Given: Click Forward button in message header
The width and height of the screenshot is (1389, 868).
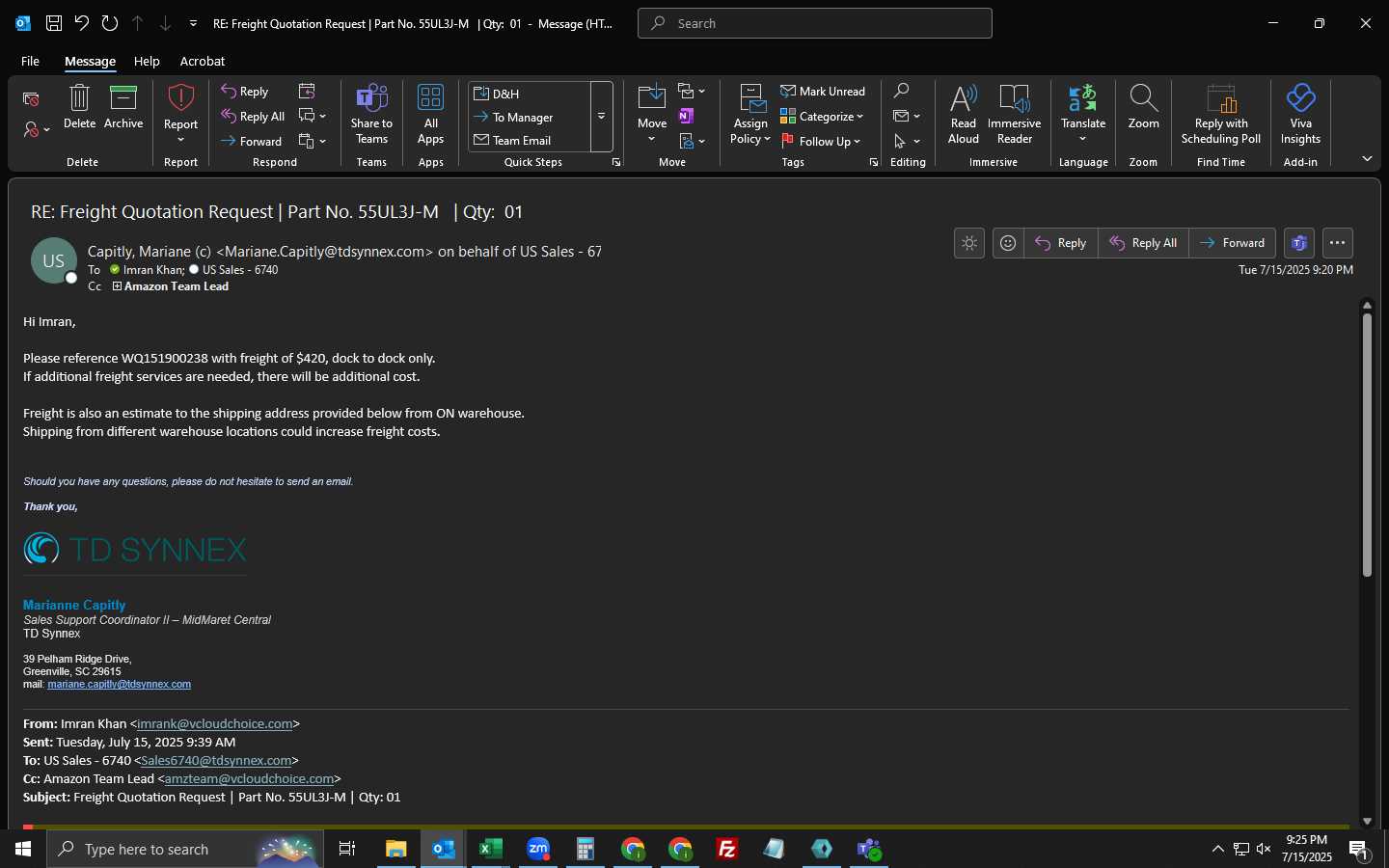Looking at the screenshot, I should (1232, 243).
